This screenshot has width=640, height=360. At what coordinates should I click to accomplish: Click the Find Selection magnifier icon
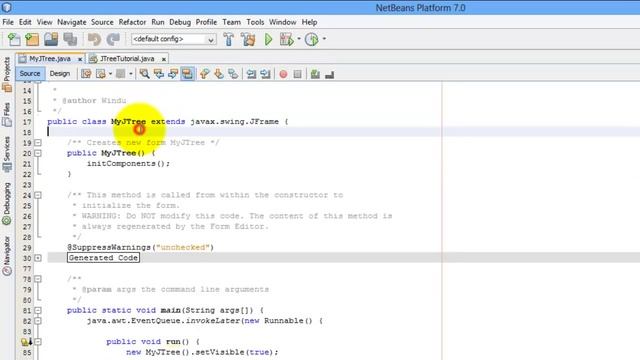pyautogui.click(x=144, y=74)
